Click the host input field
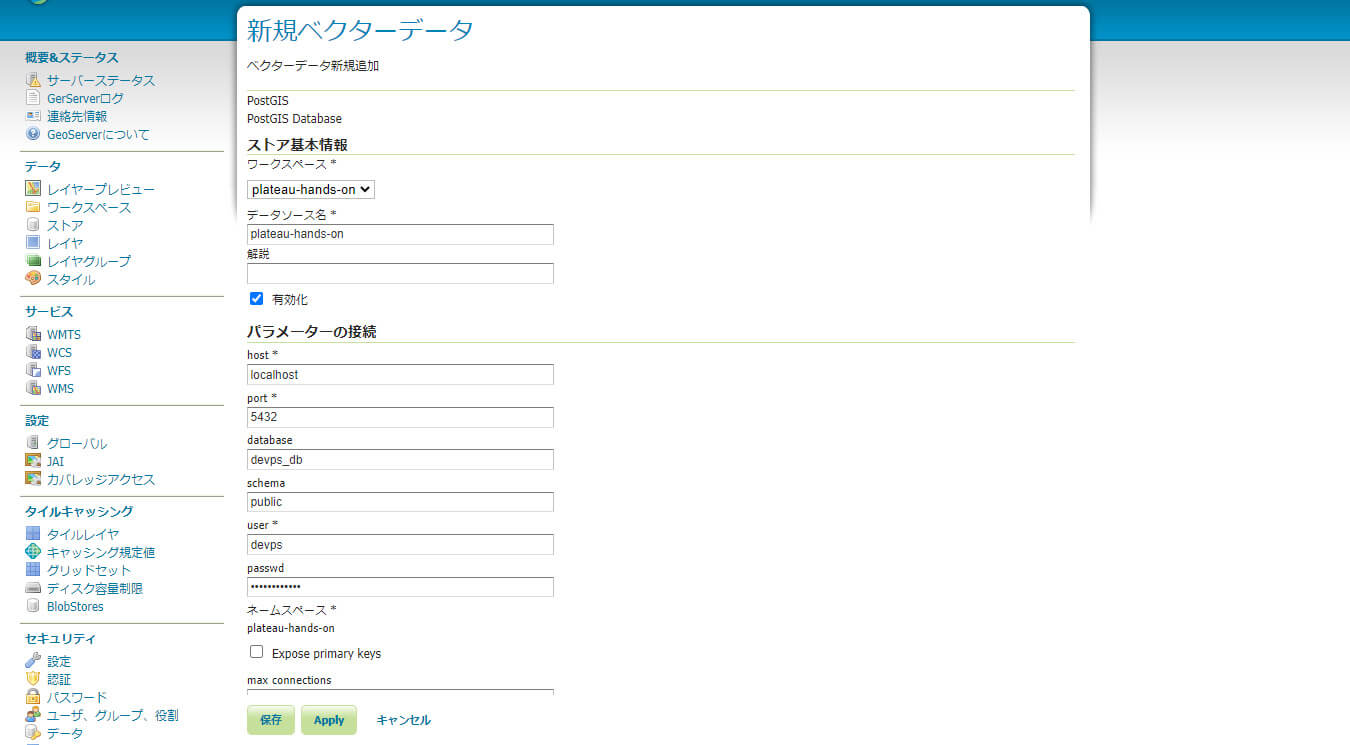Image resolution: width=1350 pixels, height=745 pixels. [400, 374]
